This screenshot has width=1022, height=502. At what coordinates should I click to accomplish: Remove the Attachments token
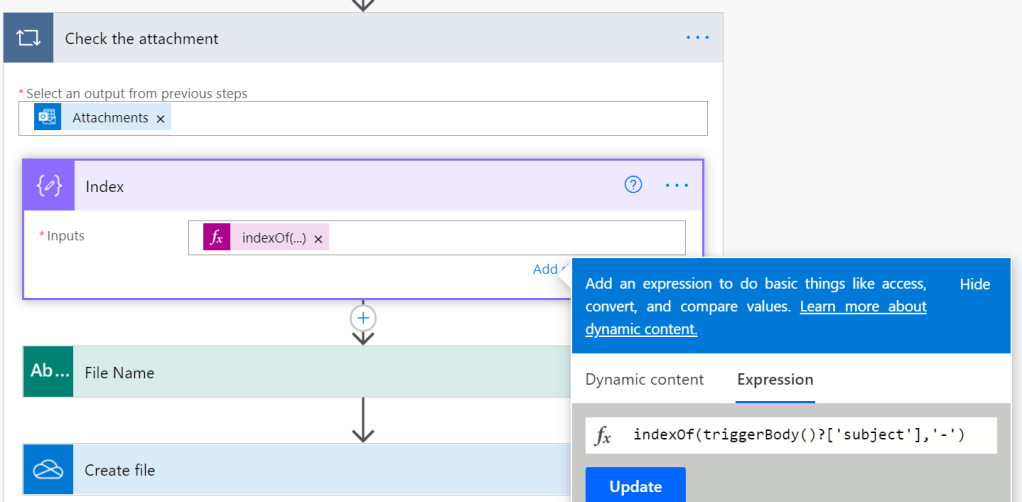(160, 118)
